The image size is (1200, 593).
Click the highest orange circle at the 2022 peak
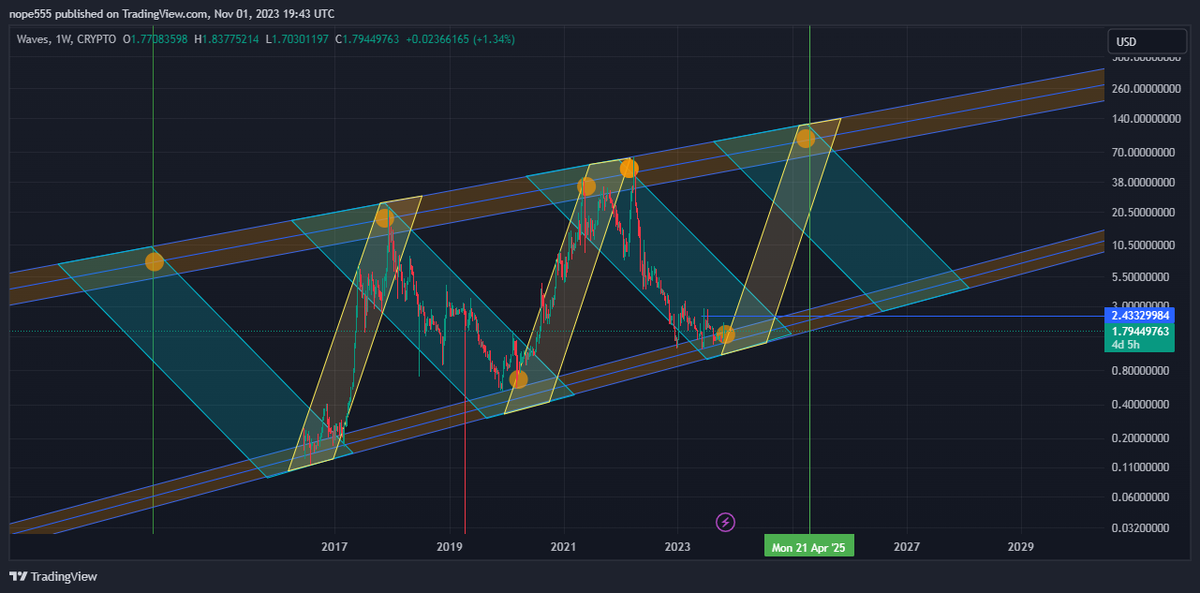628,169
